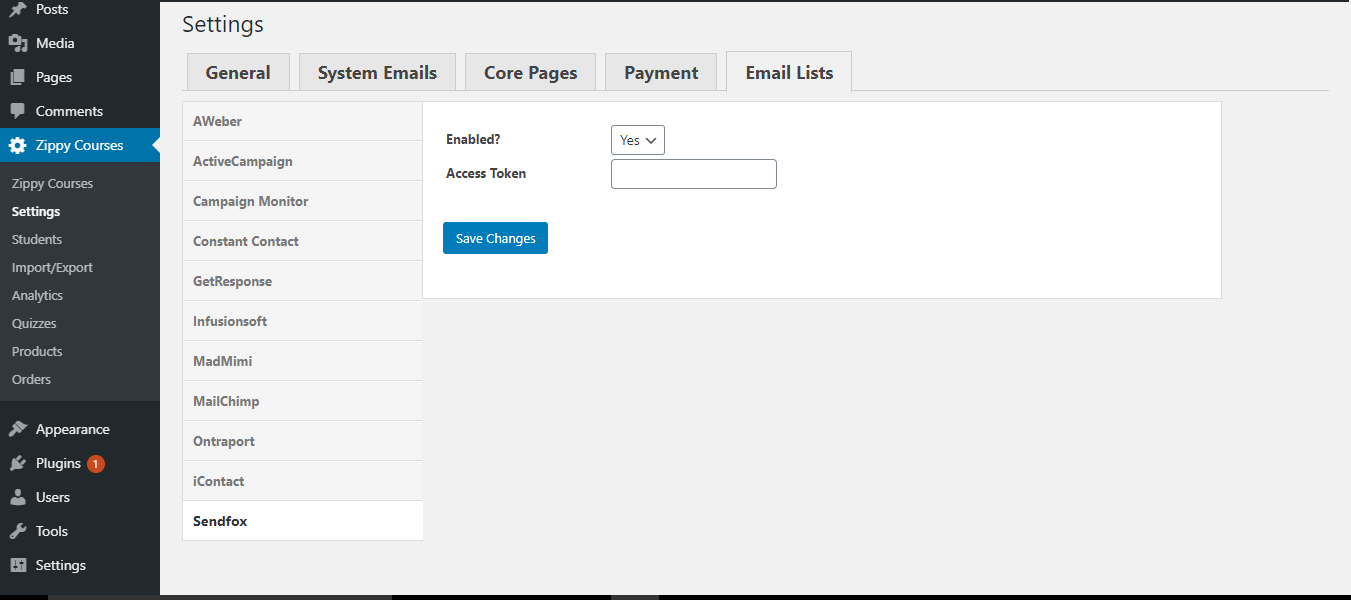The height and width of the screenshot is (600, 1351).
Task: Go to the Students submenu page
Action: click(x=37, y=239)
